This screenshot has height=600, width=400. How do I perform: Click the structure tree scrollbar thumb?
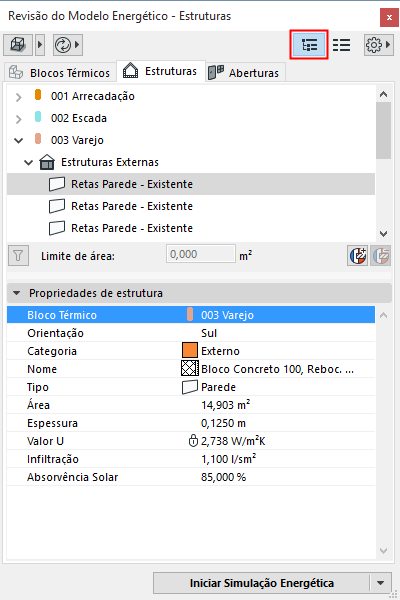[x=384, y=130]
